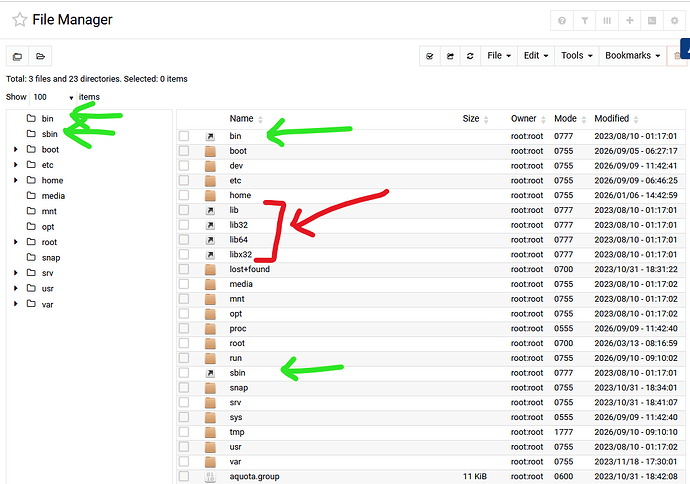The image size is (690, 484).
Task: Open the File menu
Action: [x=499, y=56]
